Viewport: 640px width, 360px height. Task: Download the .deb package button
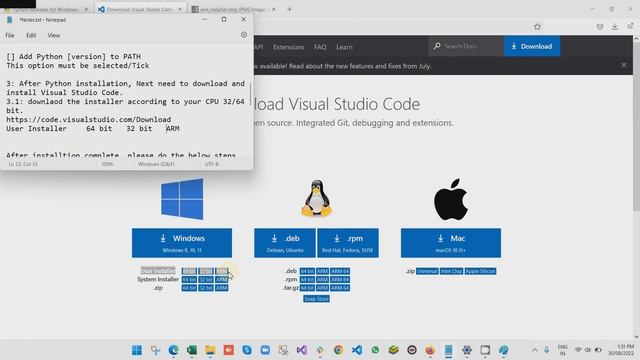(285, 243)
